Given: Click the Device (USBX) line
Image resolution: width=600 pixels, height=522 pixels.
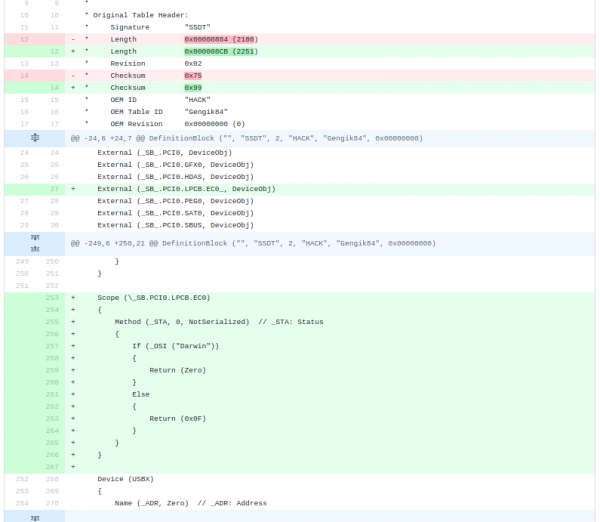Looking at the screenshot, I should click(125, 479).
